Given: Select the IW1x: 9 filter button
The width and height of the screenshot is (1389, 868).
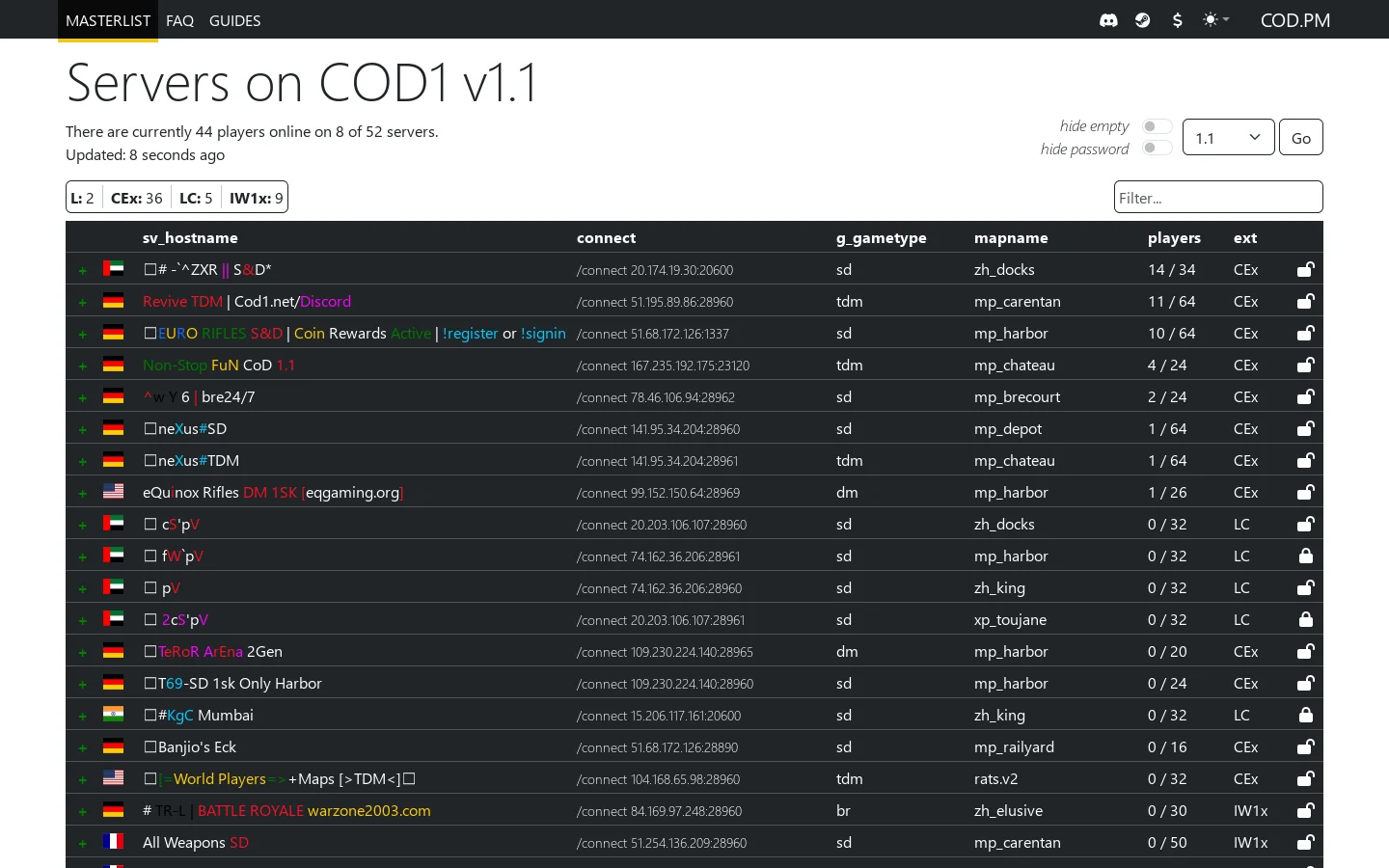Looking at the screenshot, I should point(257,198).
